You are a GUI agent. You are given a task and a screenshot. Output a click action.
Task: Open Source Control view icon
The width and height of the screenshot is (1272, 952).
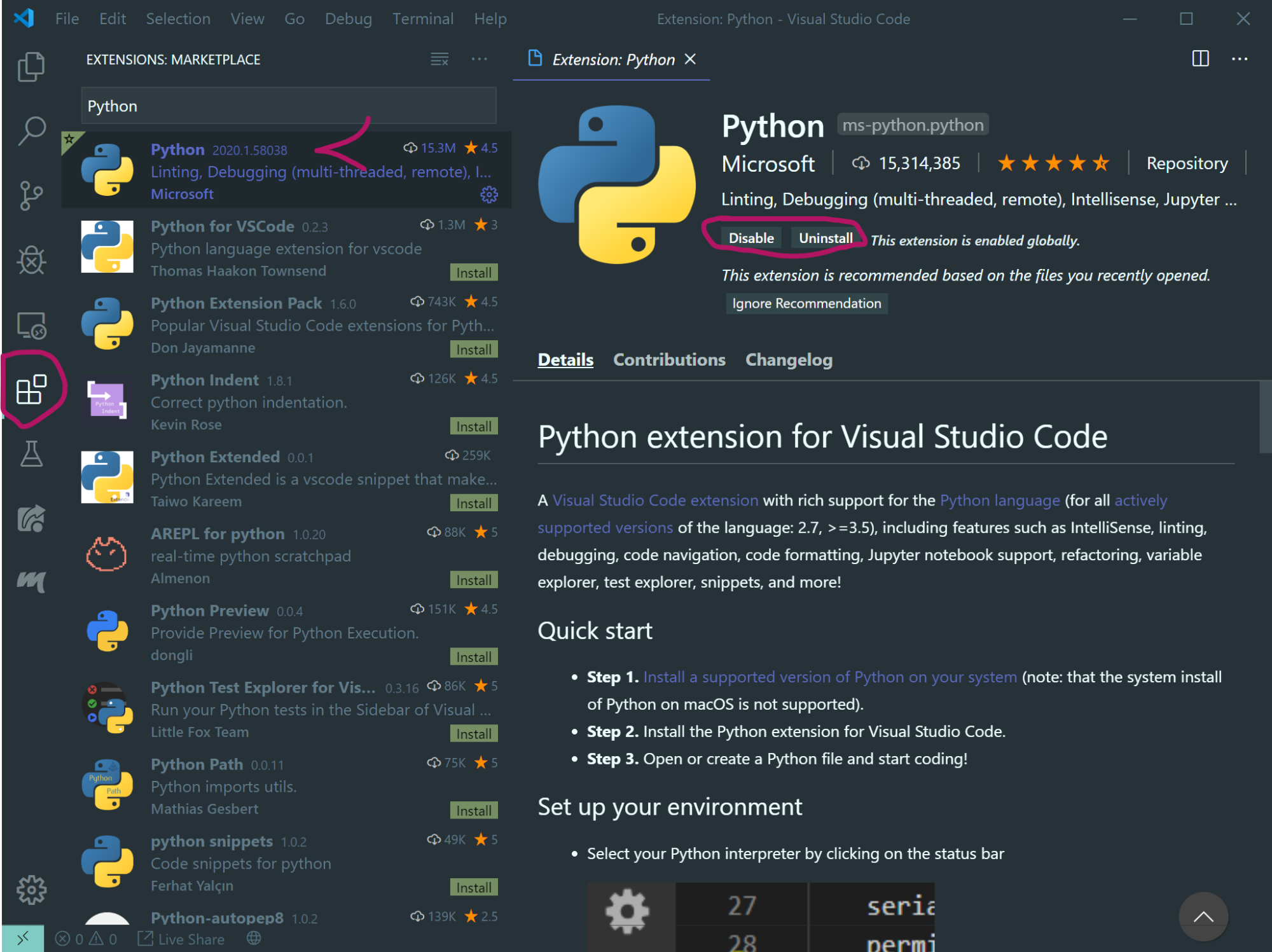31,195
